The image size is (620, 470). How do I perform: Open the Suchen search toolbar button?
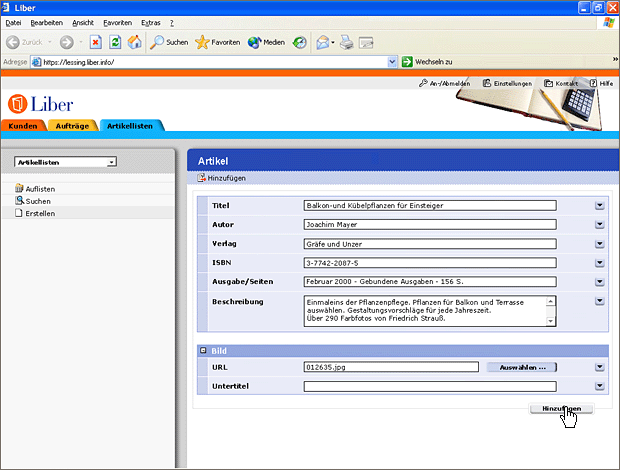(169, 42)
